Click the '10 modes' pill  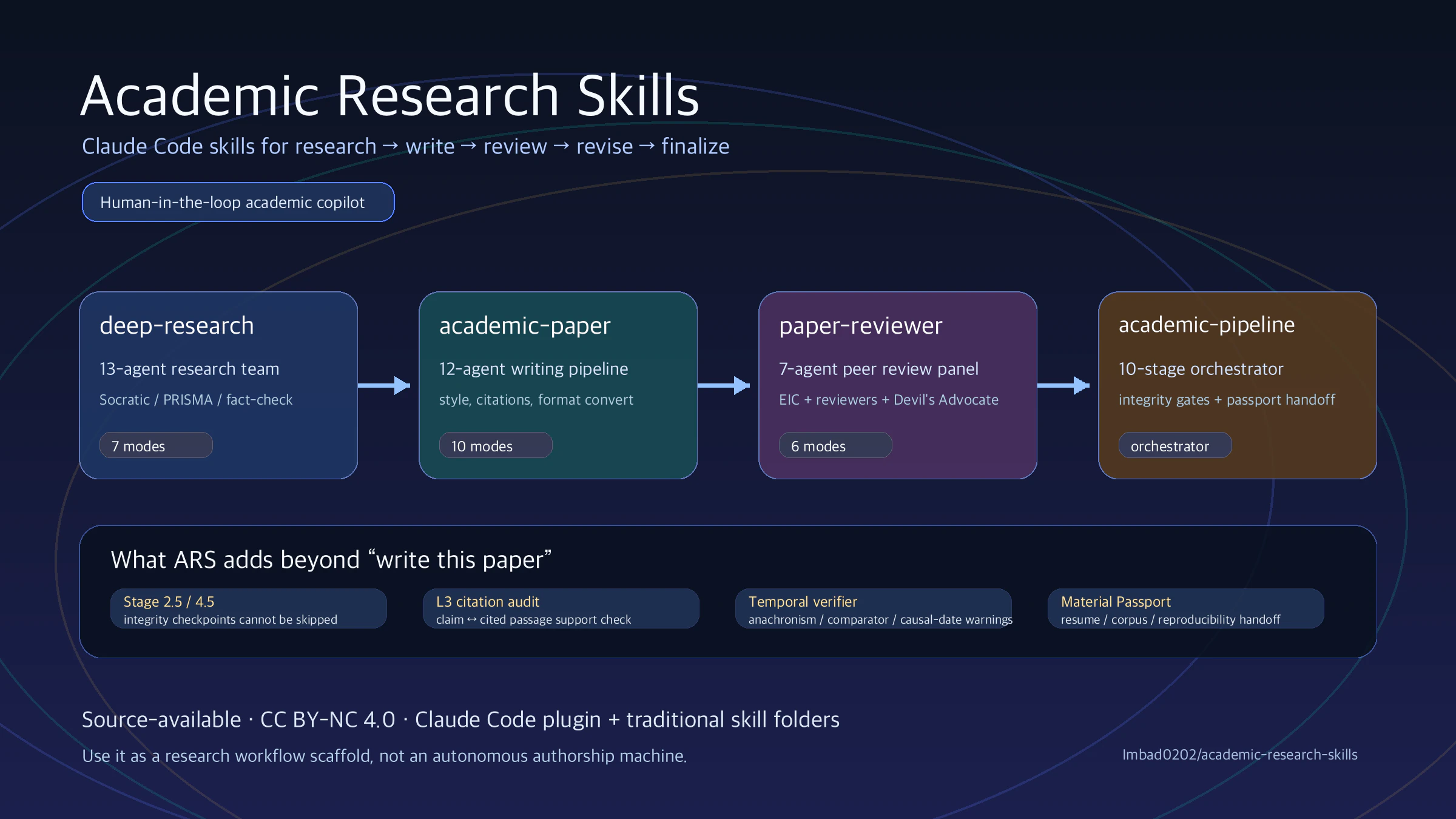496,445
